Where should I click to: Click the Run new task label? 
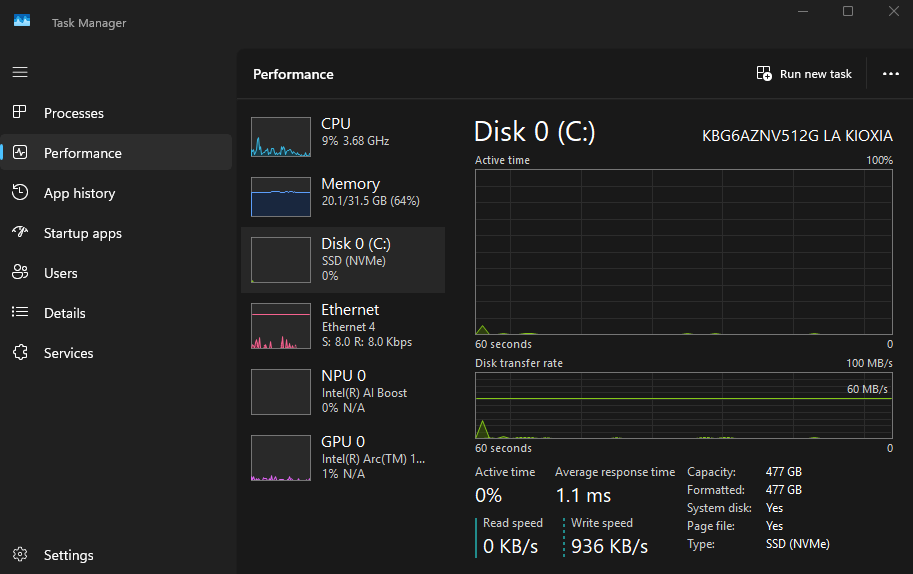(x=815, y=74)
